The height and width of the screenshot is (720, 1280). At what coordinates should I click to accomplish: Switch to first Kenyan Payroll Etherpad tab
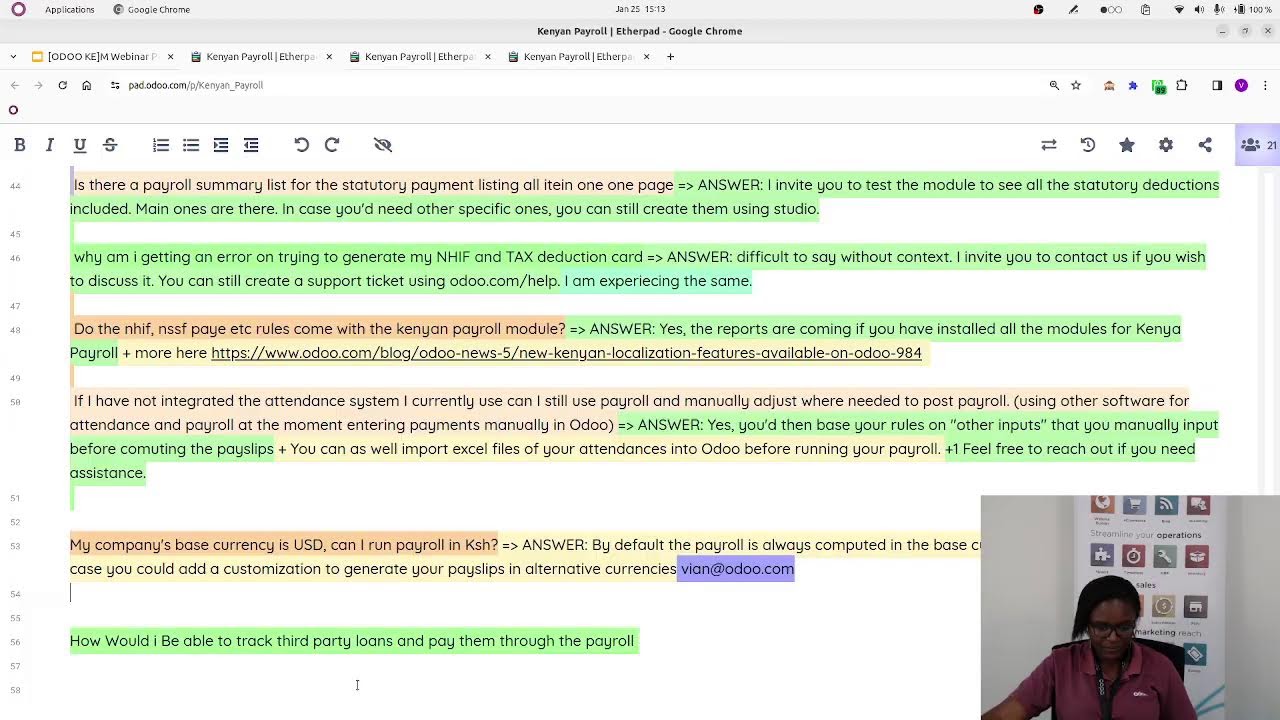(261, 56)
